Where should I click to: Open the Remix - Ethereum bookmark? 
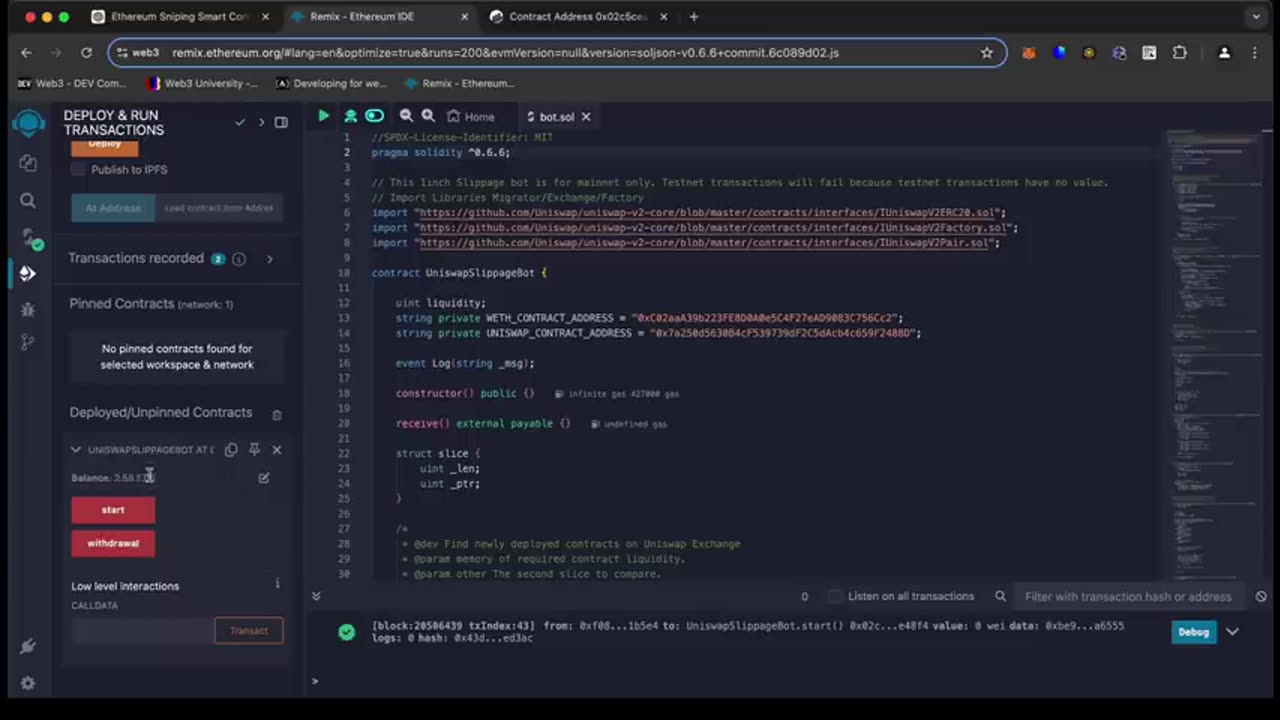click(460, 83)
